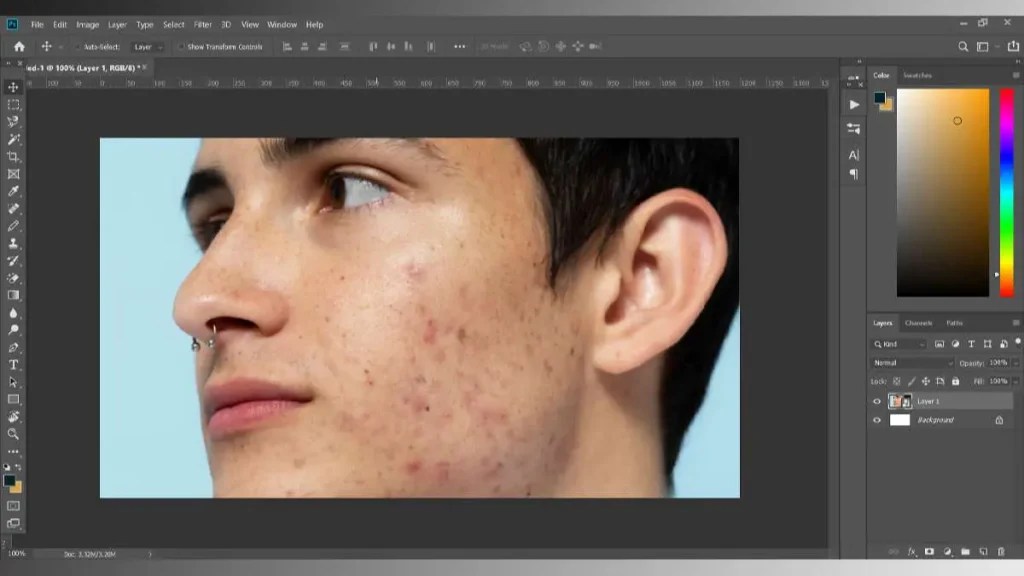Open the Normal blend mode dropdown
Image resolution: width=1024 pixels, height=576 pixels.
click(x=910, y=362)
